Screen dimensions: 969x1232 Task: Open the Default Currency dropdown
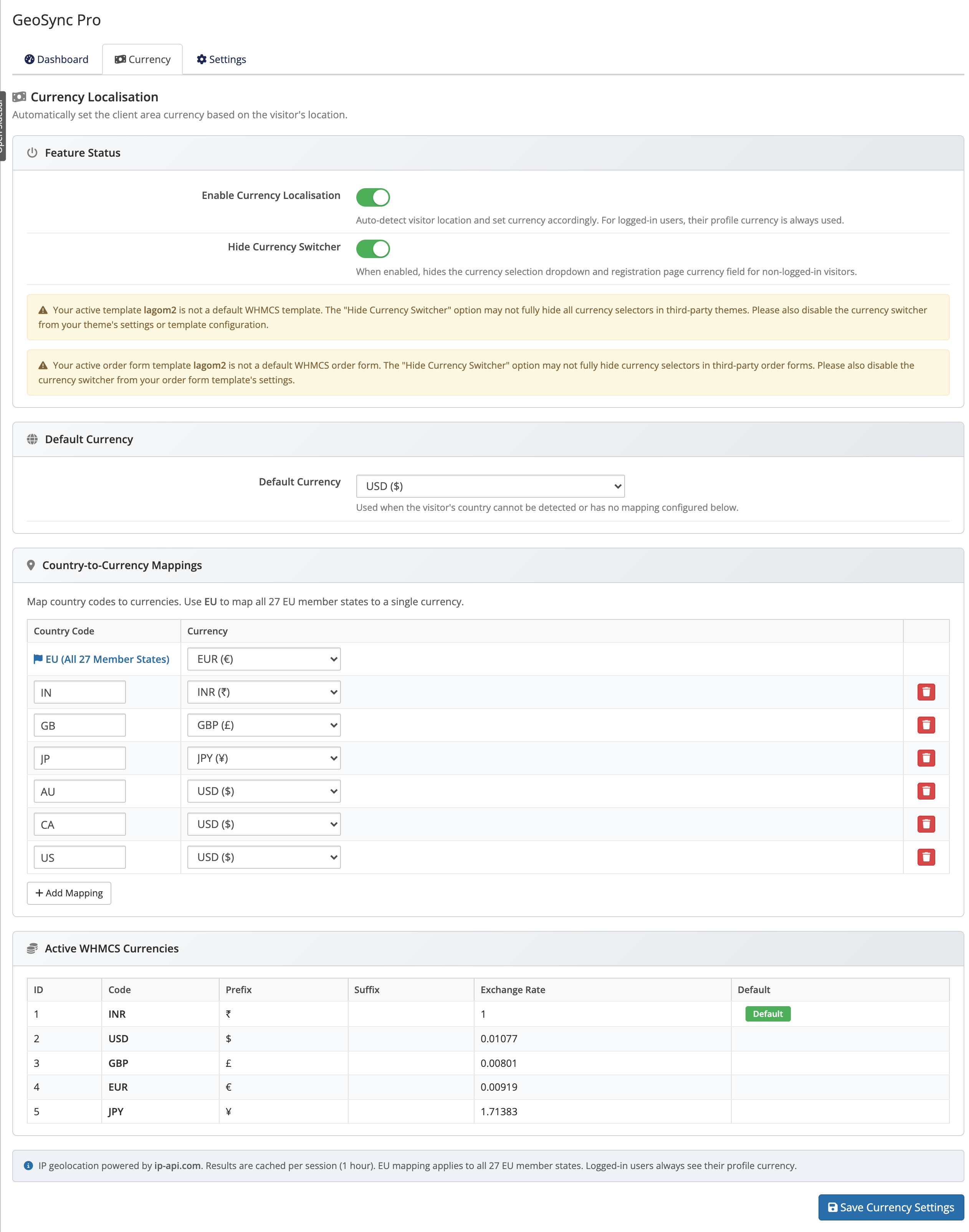pyautogui.click(x=490, y=486)
